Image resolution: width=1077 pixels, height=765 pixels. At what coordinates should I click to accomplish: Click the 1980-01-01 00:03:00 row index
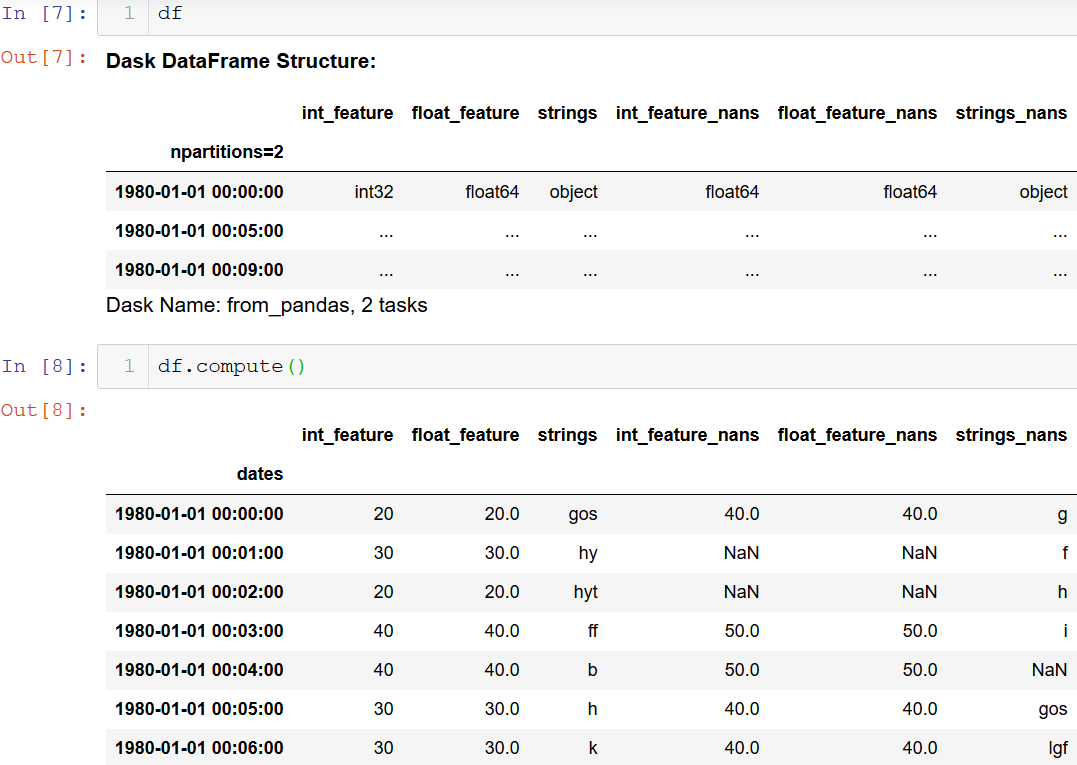(x=199, y=631)
